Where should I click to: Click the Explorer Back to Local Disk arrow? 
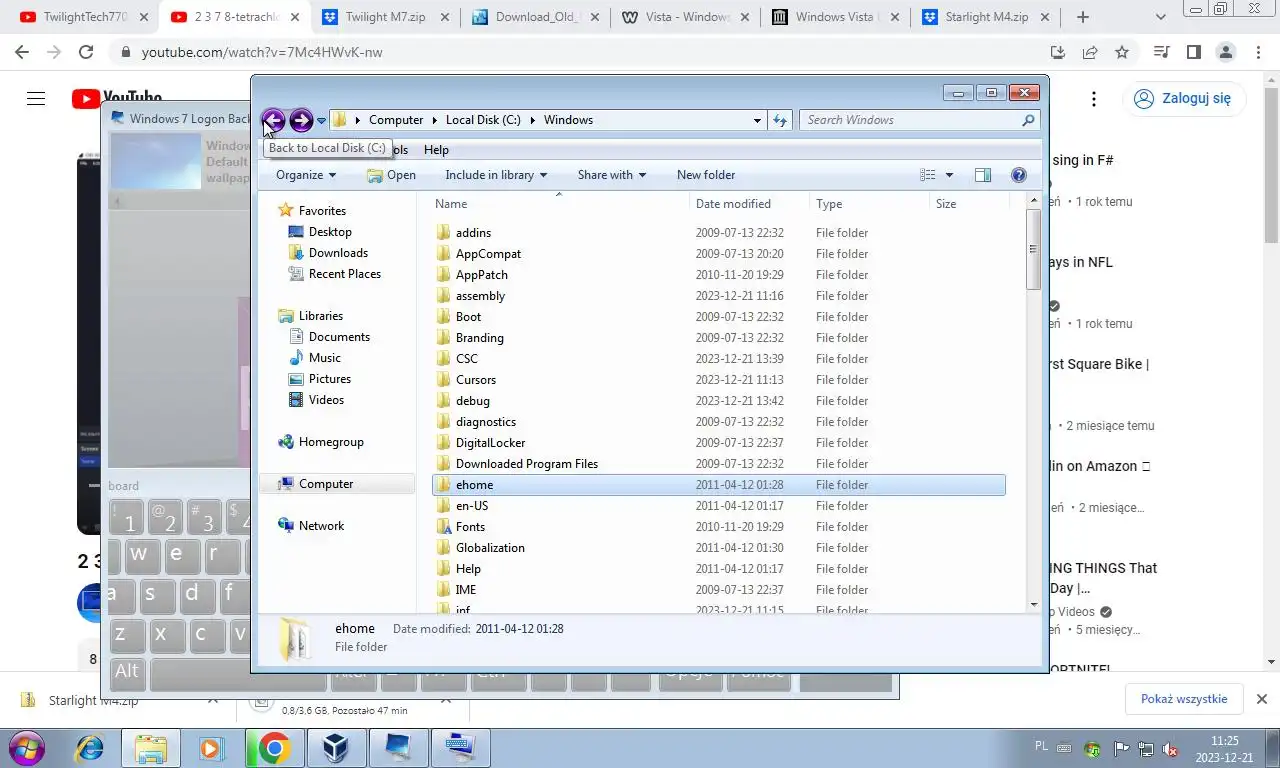[273, 120]
